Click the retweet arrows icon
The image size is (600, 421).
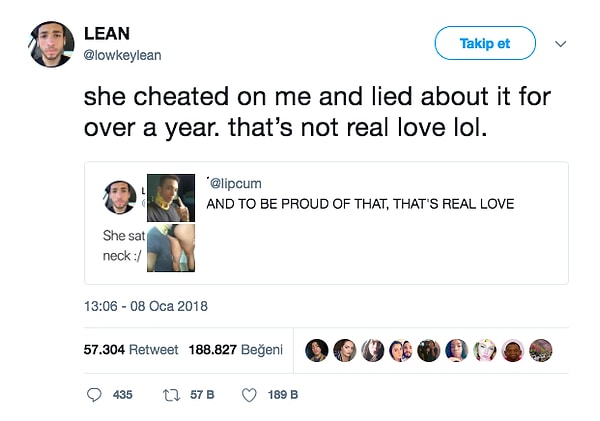(x=170, y=395)
